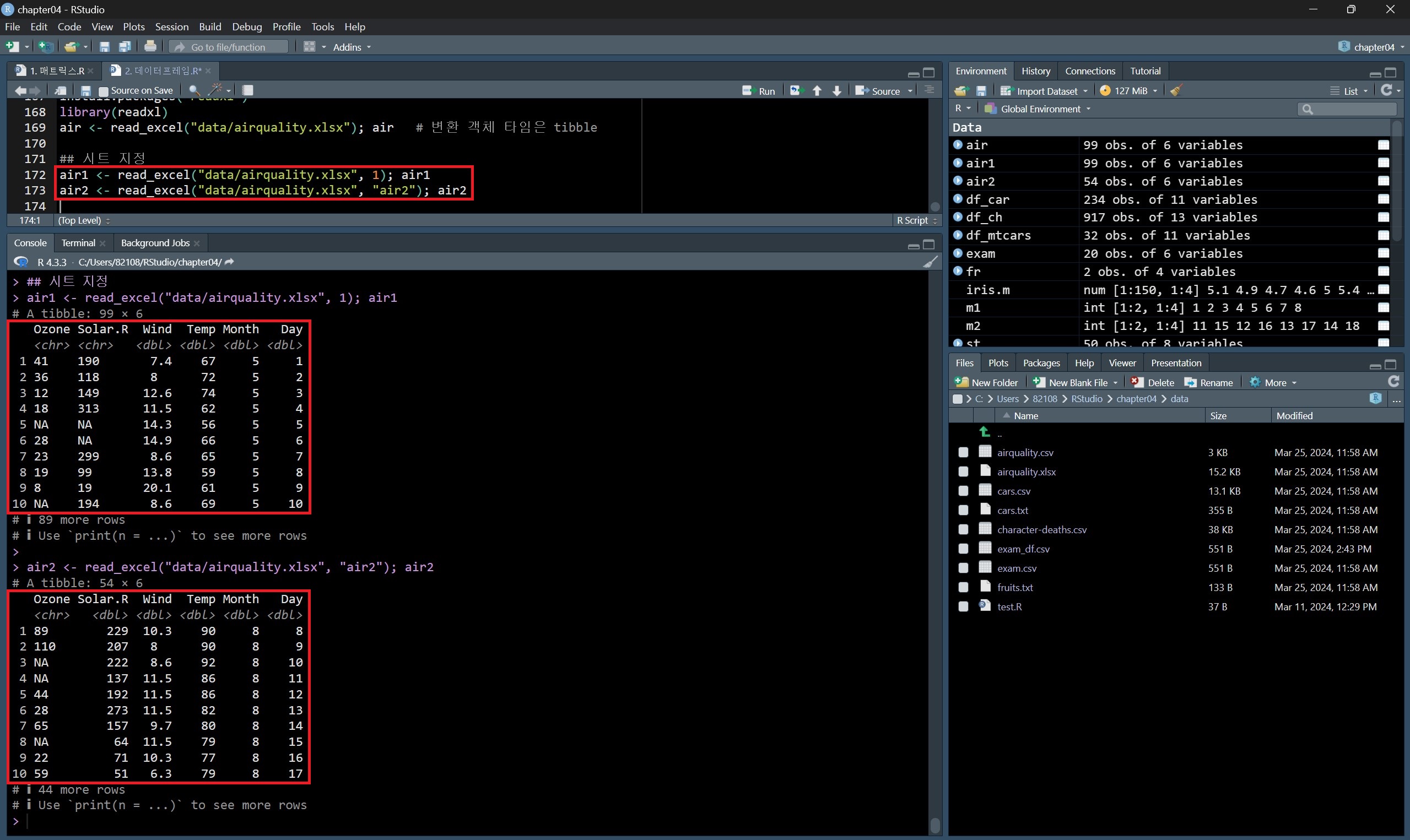The image size is (1410, 840).
Task: Check the box next to airquality.xlsx
Action: tap(963, 472)
